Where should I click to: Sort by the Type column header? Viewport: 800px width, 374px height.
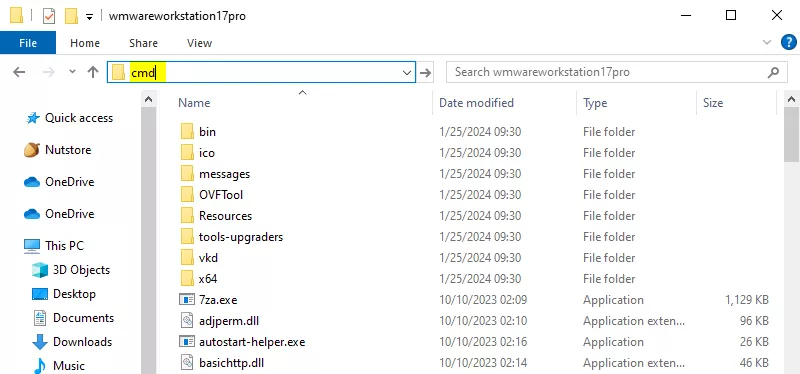click(x=595, y=103)
